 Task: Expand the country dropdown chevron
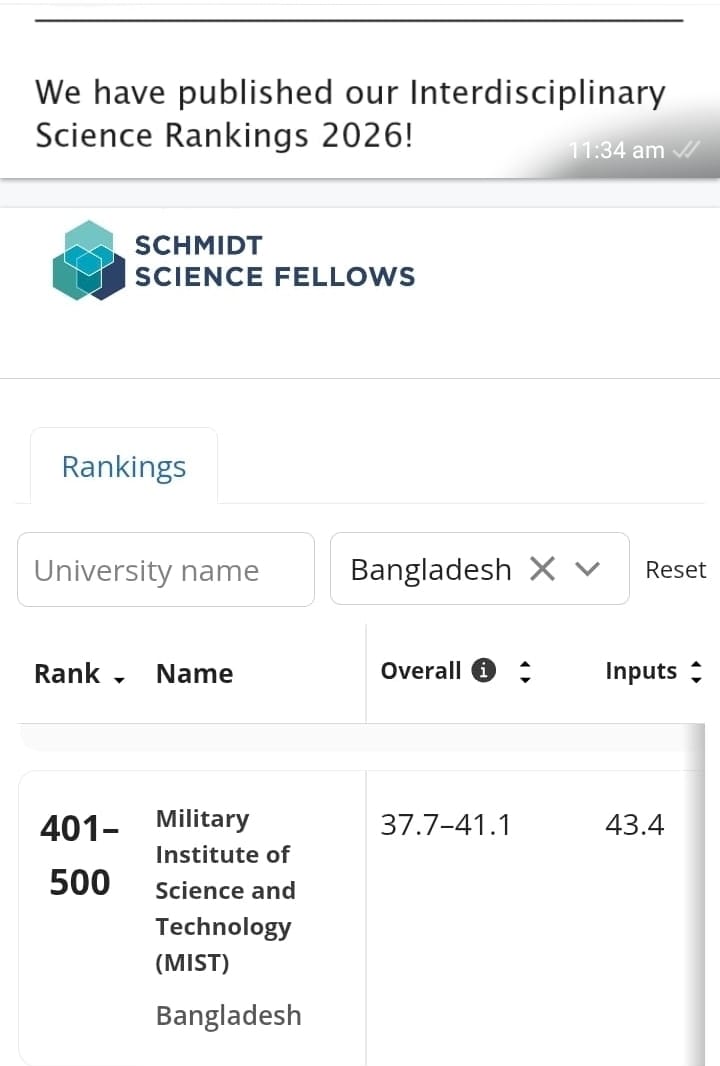tap(588, 569)
